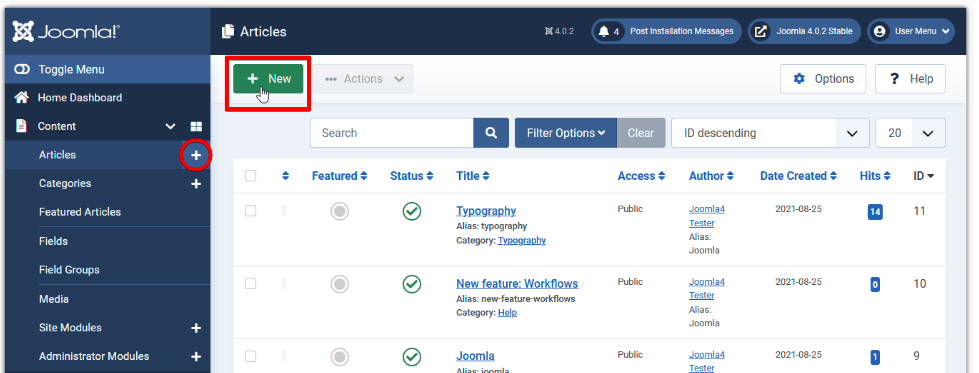Open Administrator Modules
The width and height of the screenshot is (979, 373).
[x=94, y=356]
